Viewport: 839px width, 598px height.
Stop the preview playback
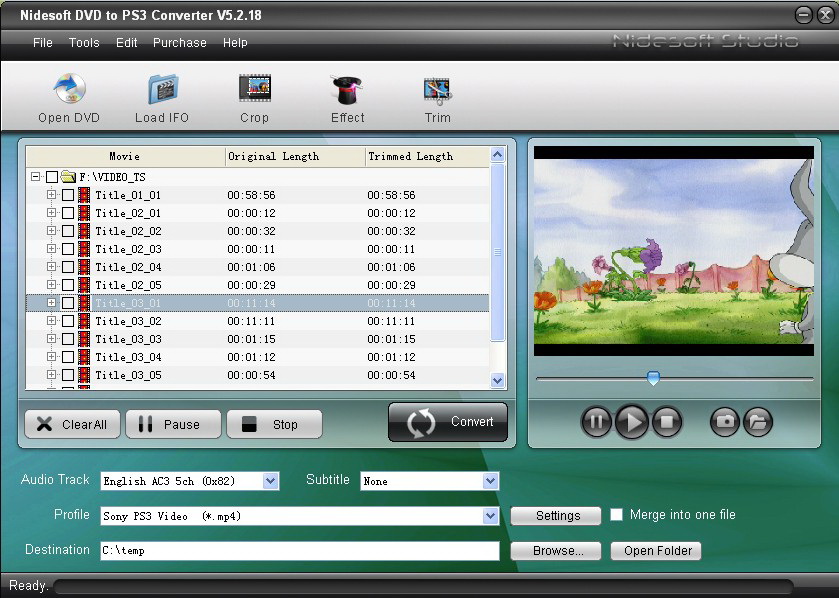tap(667, 422)
